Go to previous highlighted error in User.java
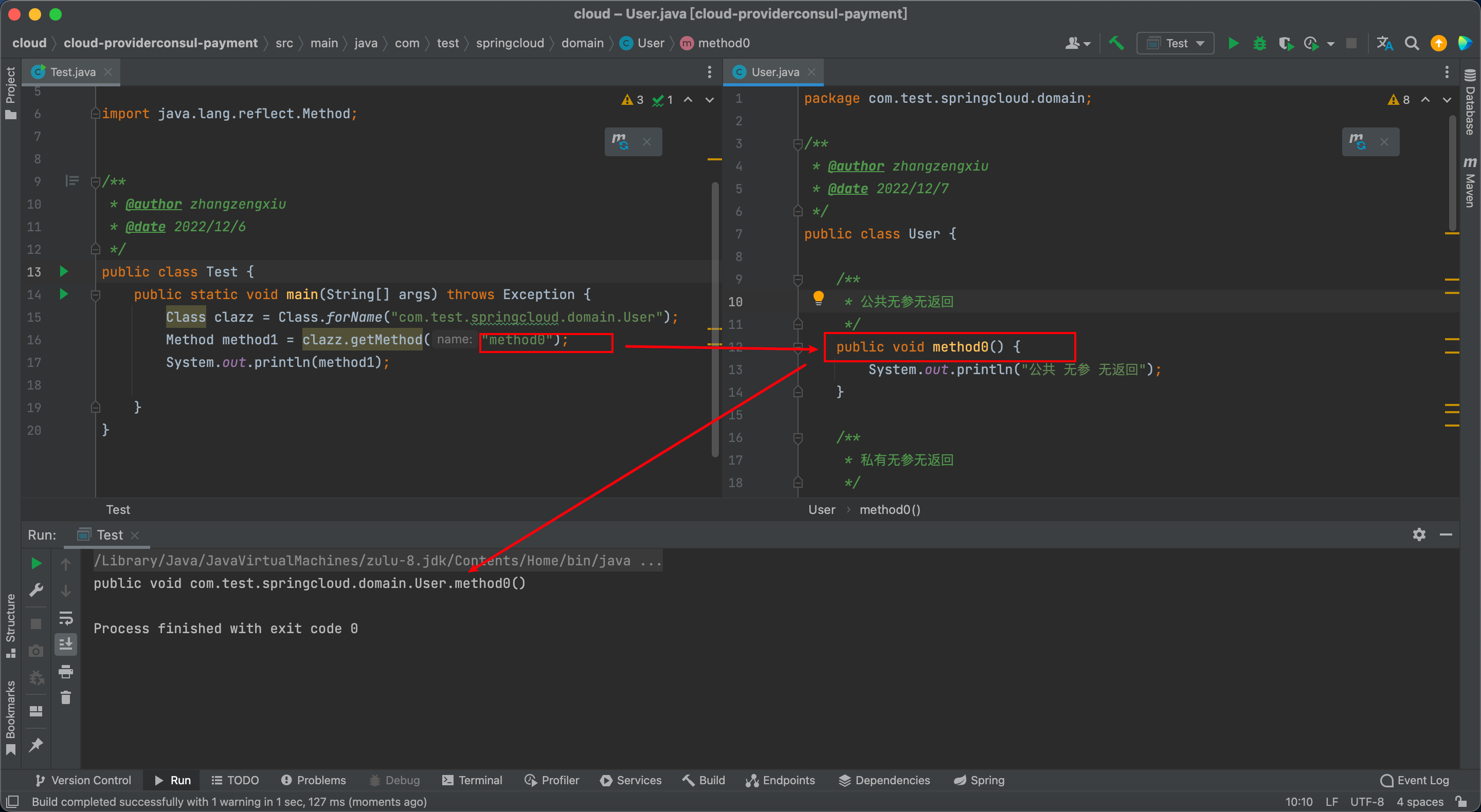Viewport: 1481px width, 812px height. tap(1424, 100)
